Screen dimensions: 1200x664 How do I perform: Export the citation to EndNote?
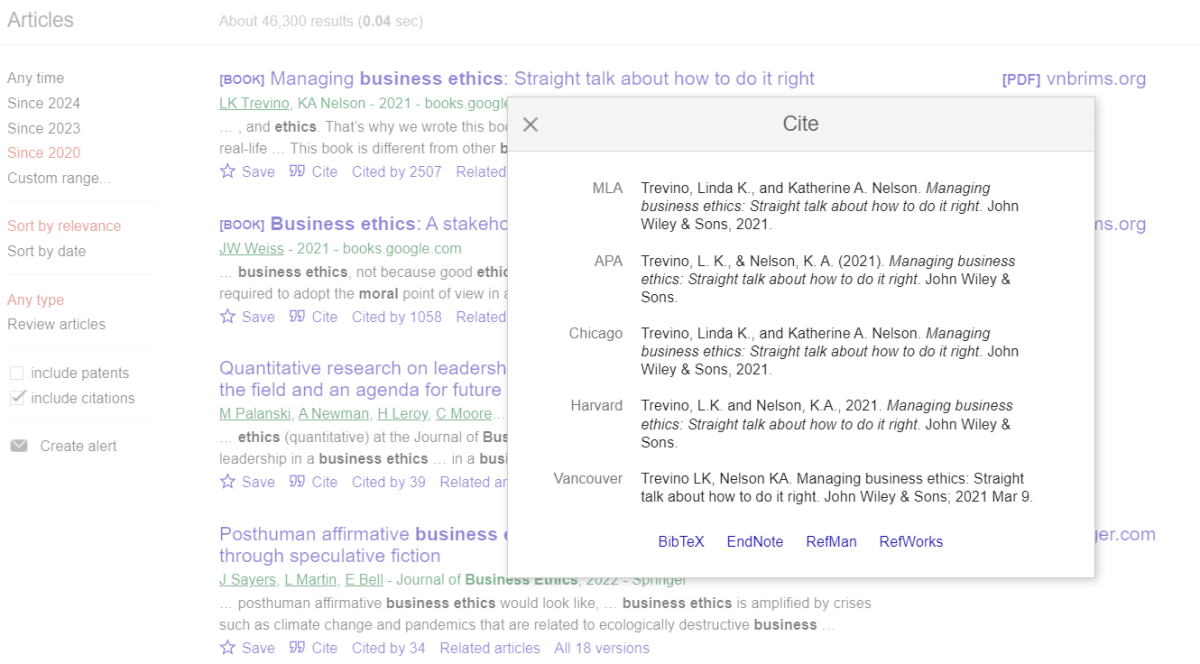coord(755,541)
